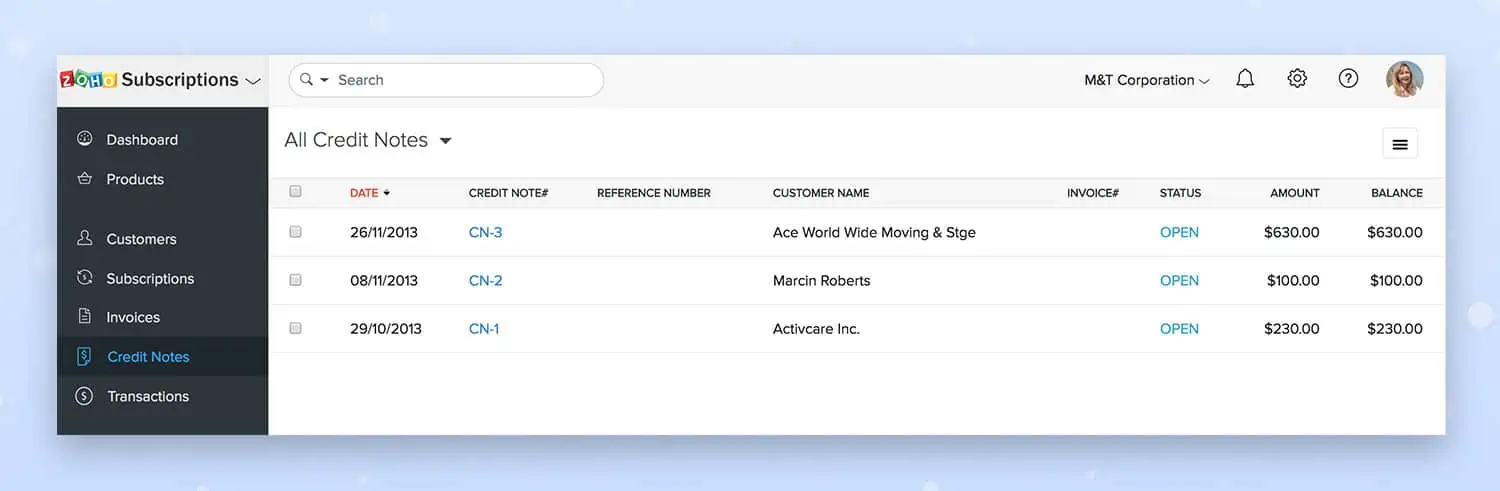Toggle the select-all header checkbox
1500x491 pixels.
click(x=295, y=191)
